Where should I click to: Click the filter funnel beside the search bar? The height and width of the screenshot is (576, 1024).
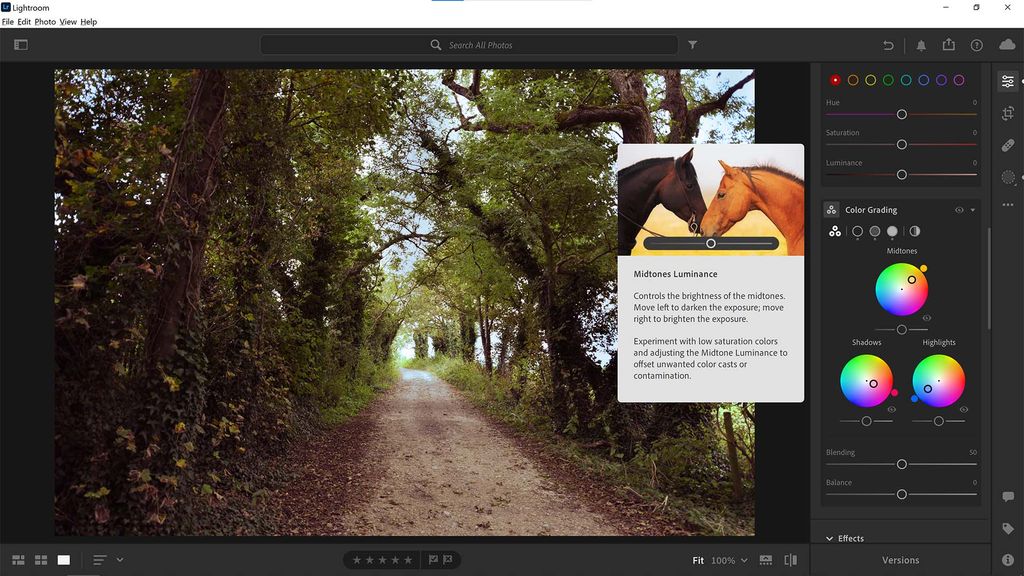(692, 45)
